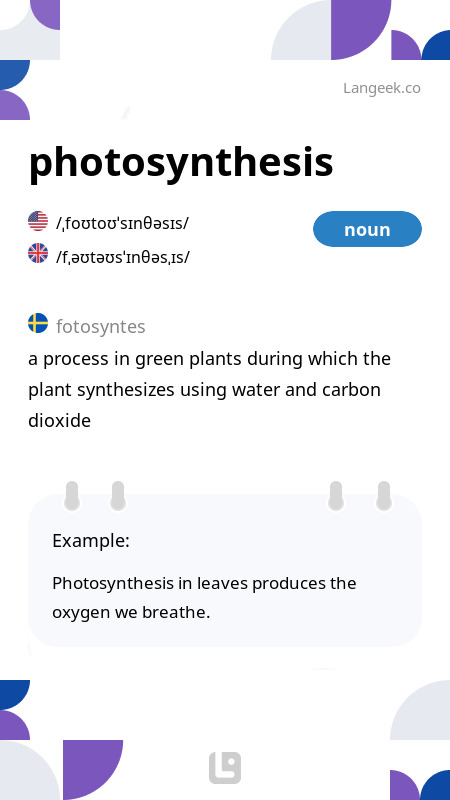The width and height of the screenshot is (450, 800).
Task: Click the inner right binder ring on card
Action: pos(336,495)
